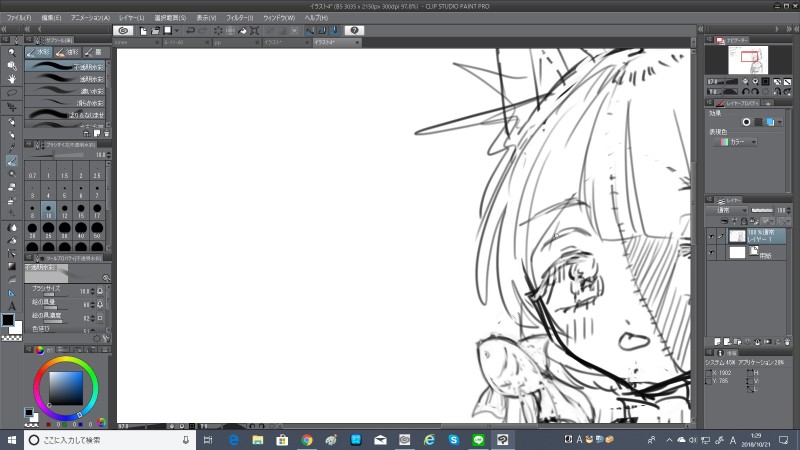Click the hue ring in color wheel
This screenshot has width=800, height=450.
66,360
